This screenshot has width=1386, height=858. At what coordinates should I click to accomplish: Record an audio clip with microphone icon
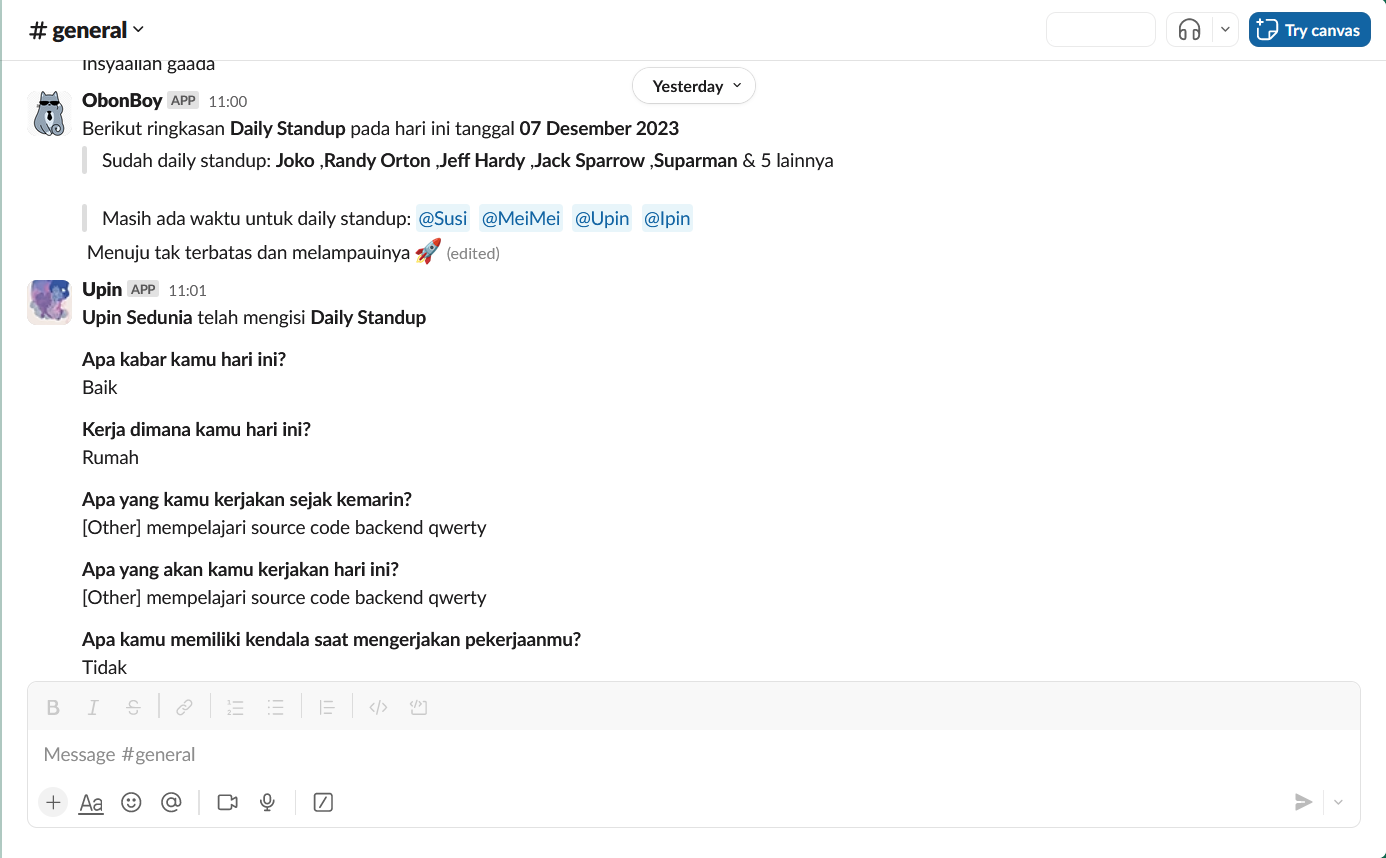click(267, 802)
